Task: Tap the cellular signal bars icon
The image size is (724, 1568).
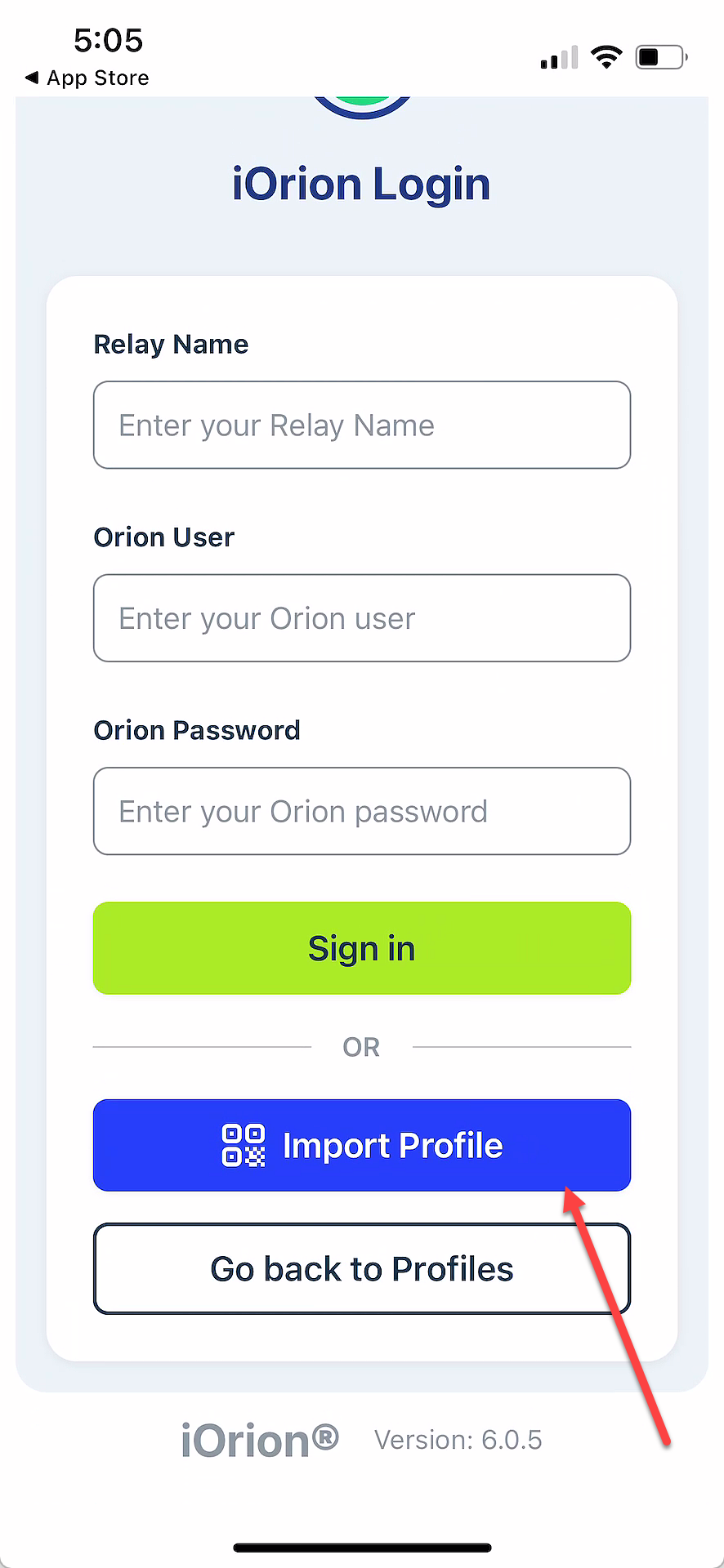Action: pos(559,57)
